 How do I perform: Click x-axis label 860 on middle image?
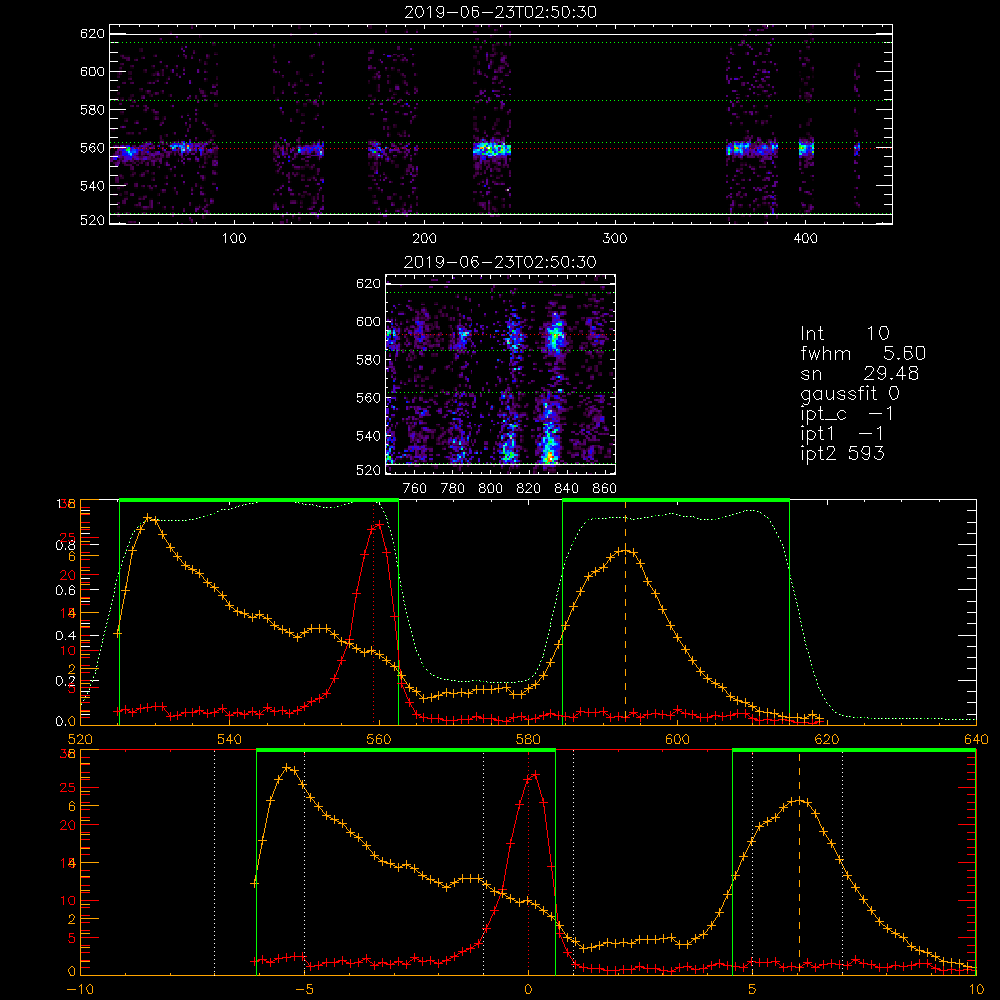[x=605, y=489]
